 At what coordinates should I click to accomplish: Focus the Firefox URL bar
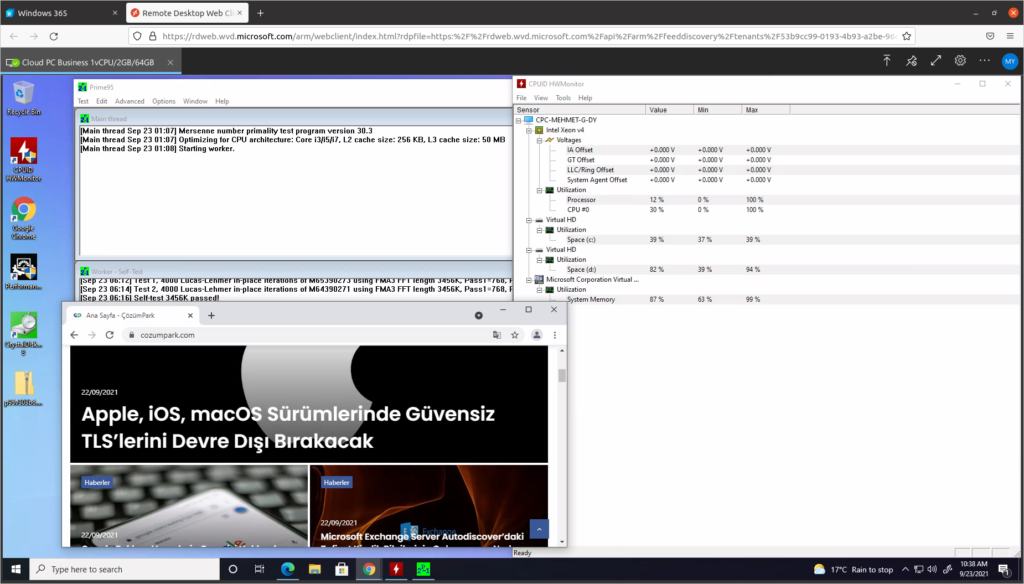[521, 37]
